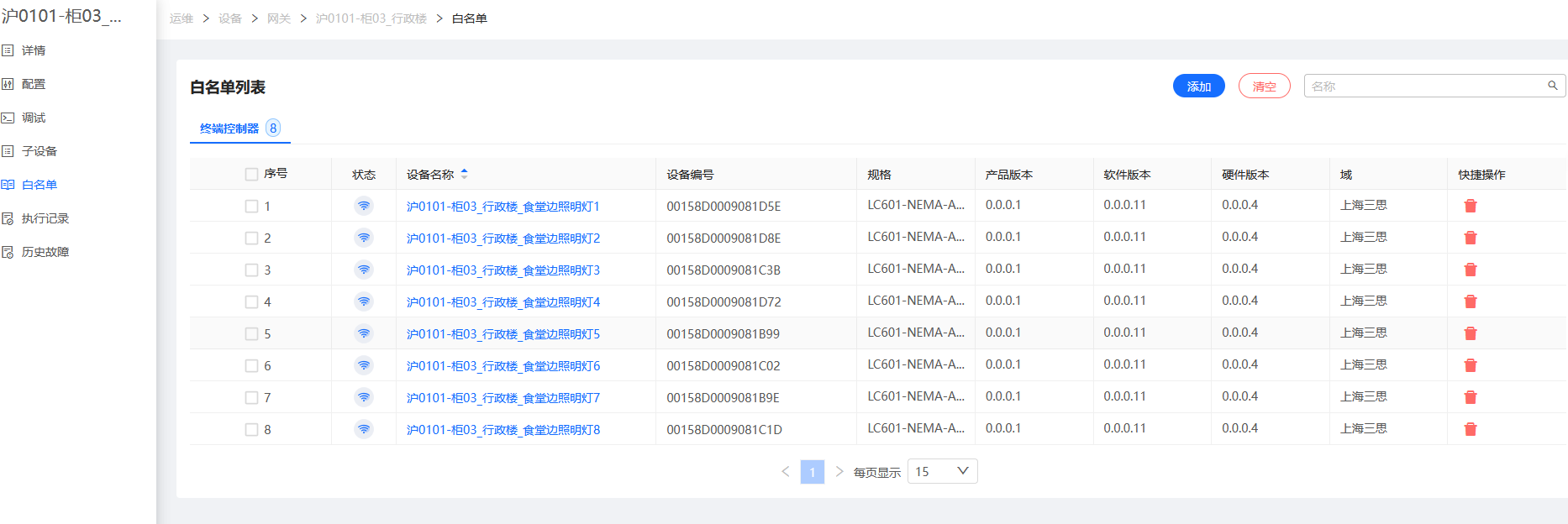Check the checkbox for row 1
The height and width of the screenshot is (524, 1568).
pos(251,206)
